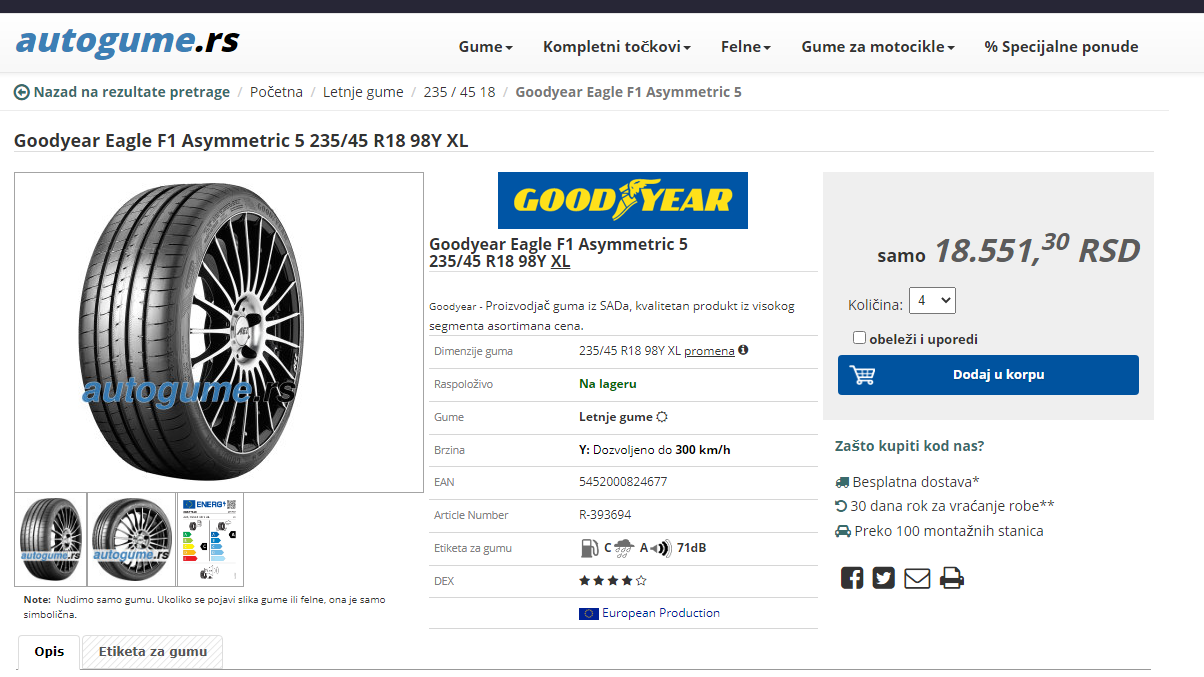Image resolution: width=1204 pixels, height=677 pixels.
Task: Expand the Felne menu
Action: [x=746, y=47]
